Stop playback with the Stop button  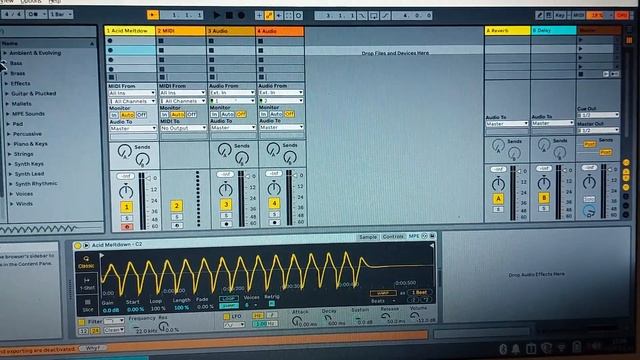pos(229,15)
